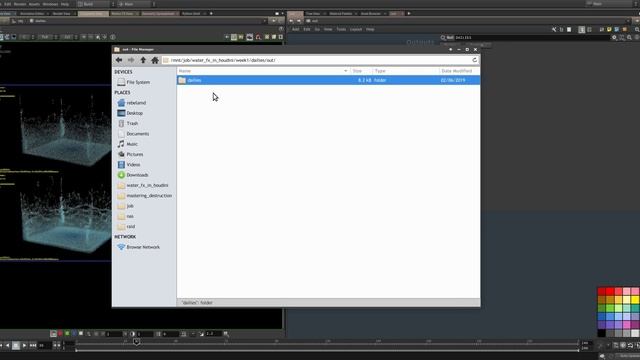The height and width of the screenshot is (360, 640).
Task: Open the job bookmark folder
Action: (x=125, y=206)
